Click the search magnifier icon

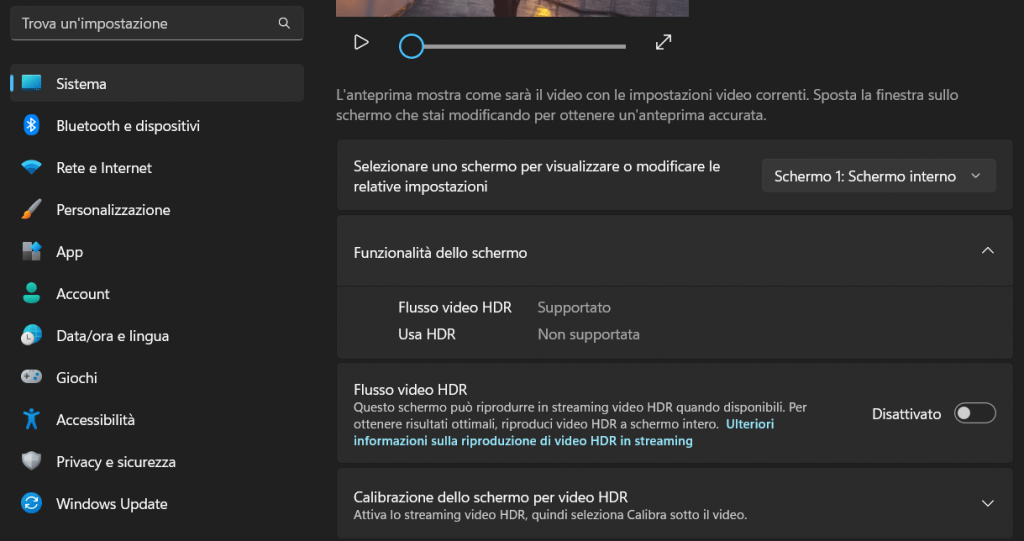(284, 23)
